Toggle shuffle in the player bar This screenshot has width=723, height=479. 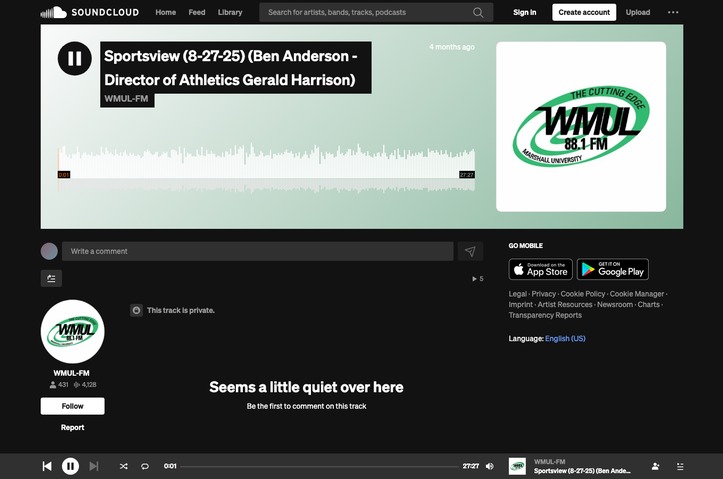click(124, 466)
